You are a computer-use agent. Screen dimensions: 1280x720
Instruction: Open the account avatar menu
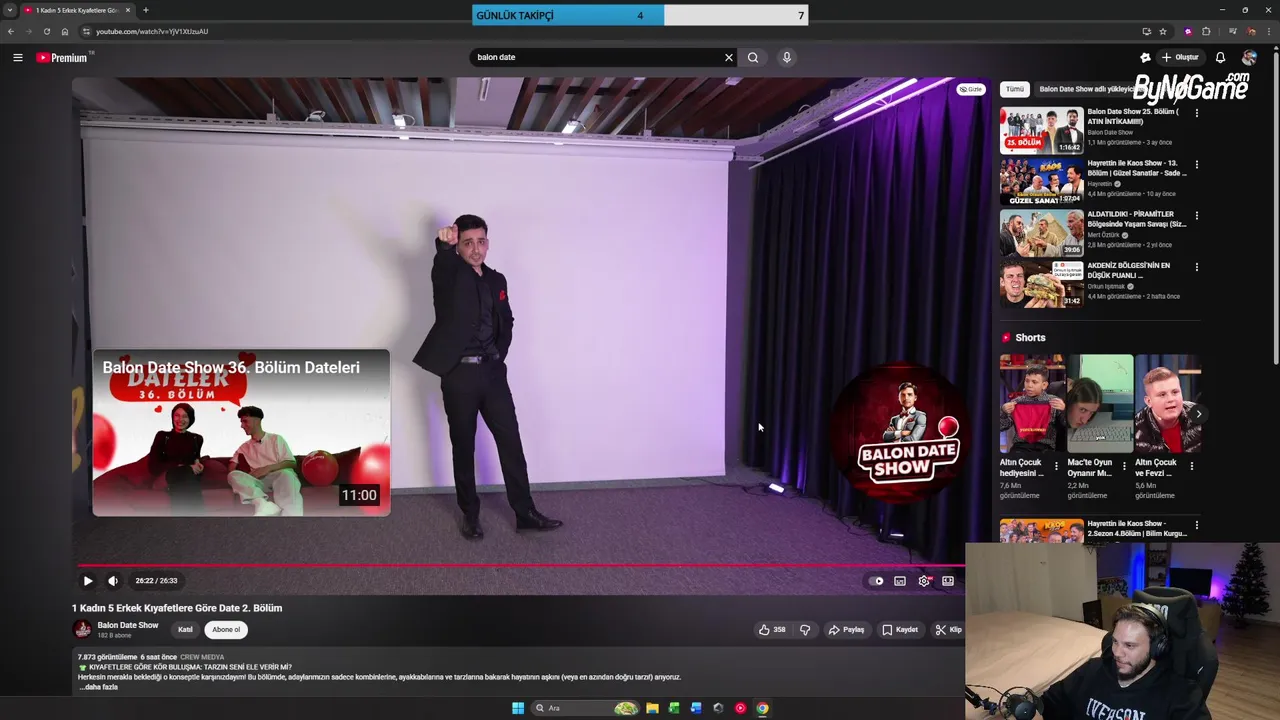coord(1249,57)
